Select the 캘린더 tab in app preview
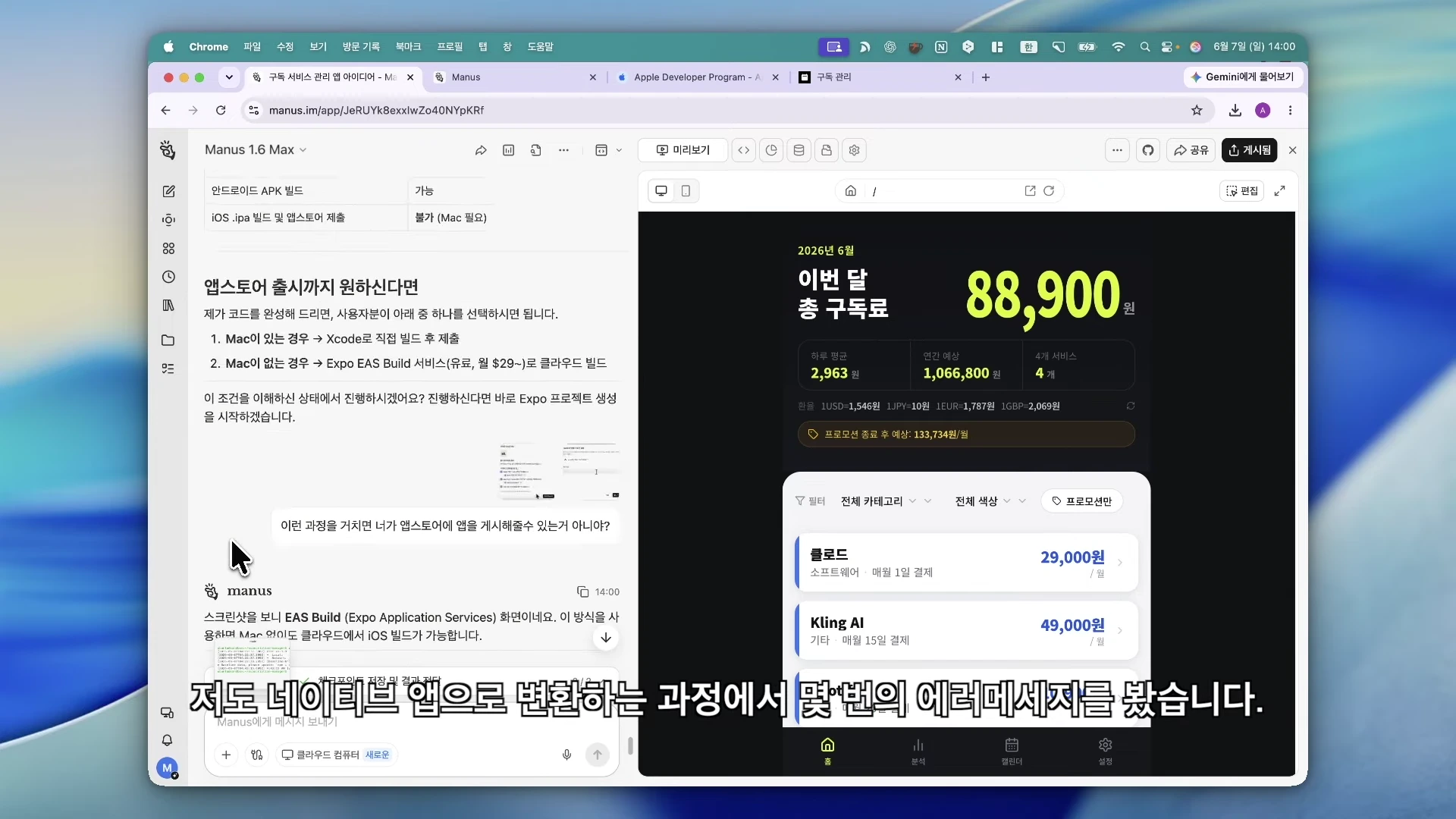 (x=1012, y=751)
